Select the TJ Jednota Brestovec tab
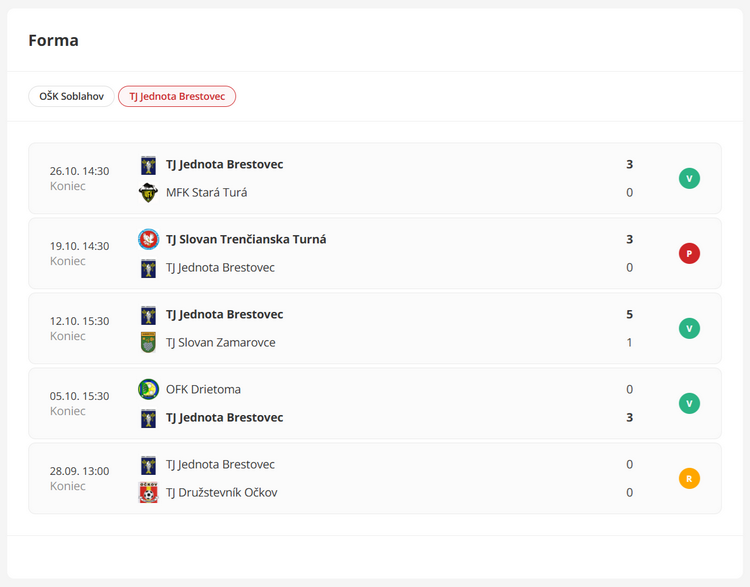Screen dimensions: 750x587 point(177,97)
